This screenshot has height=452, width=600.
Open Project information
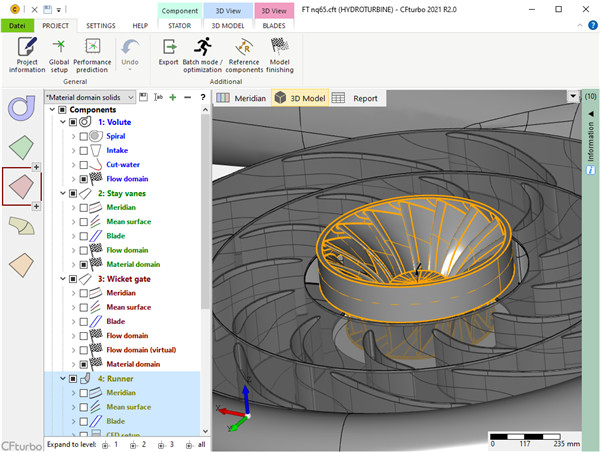27,55
